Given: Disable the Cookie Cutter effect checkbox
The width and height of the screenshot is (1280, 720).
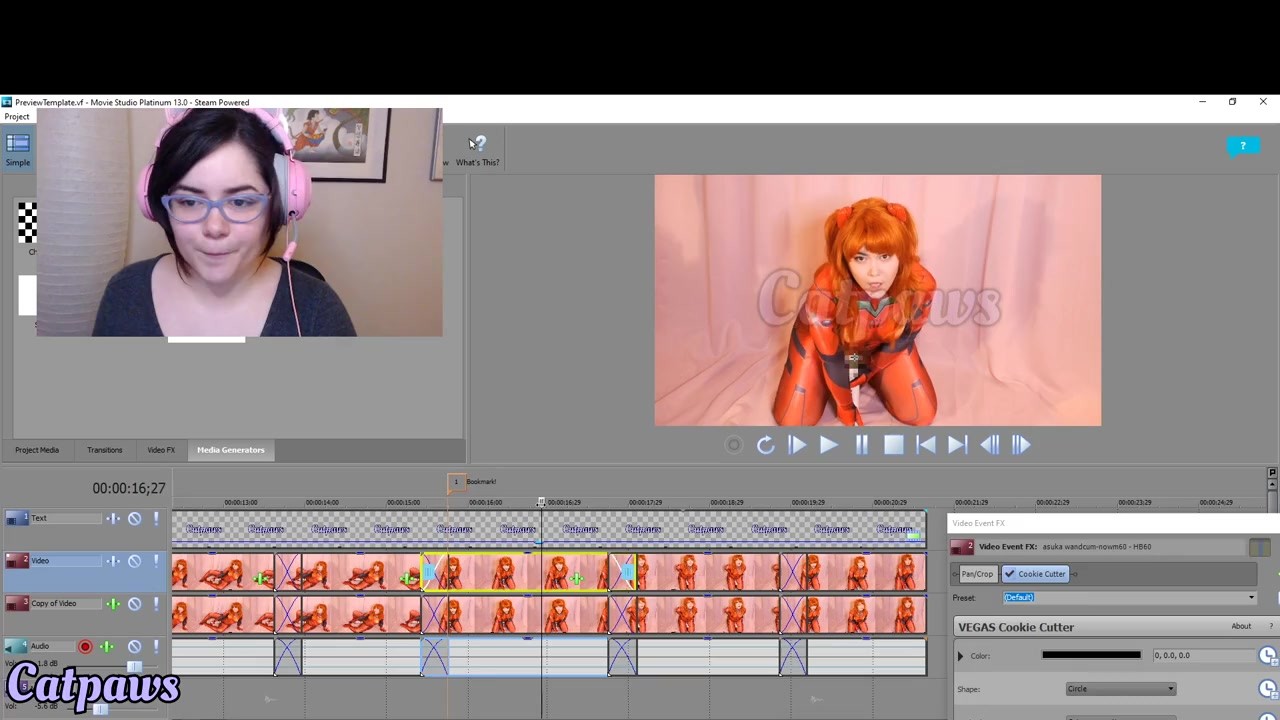Looking at the screenshot, I should (1009, 574).
